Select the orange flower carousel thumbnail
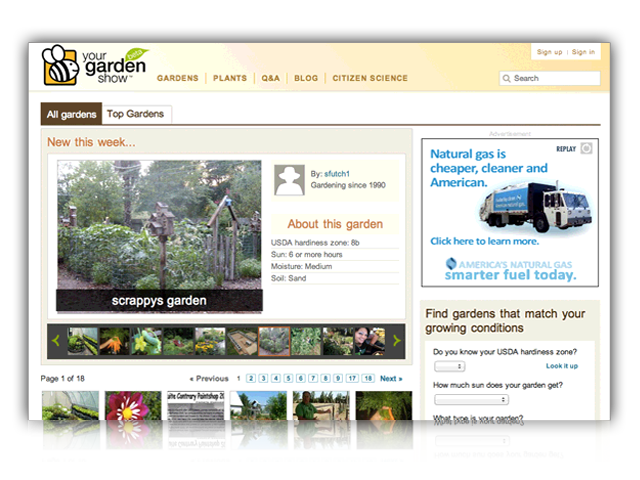Screen dimensions: 640x480 click(x=114, y=341)
